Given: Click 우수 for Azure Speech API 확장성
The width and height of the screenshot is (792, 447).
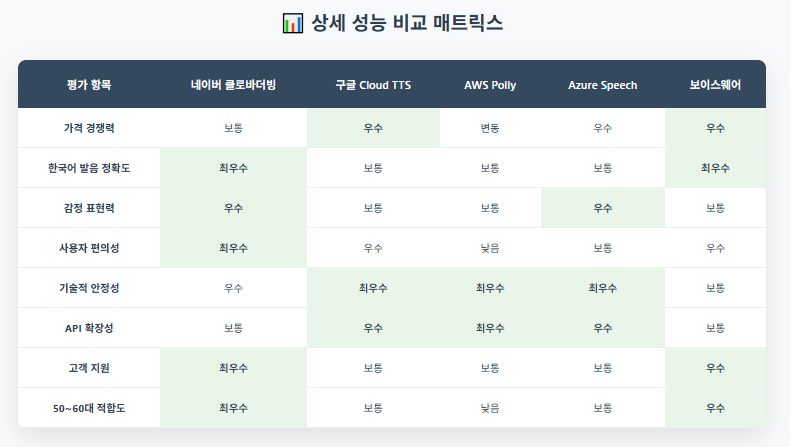Looking at the screenshot, I should 603,328.
